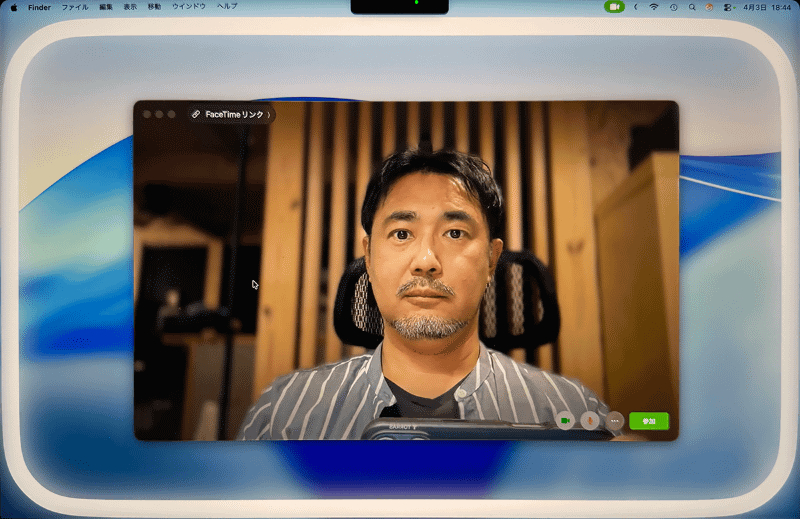Open the Finder menu

pos(39,7)
